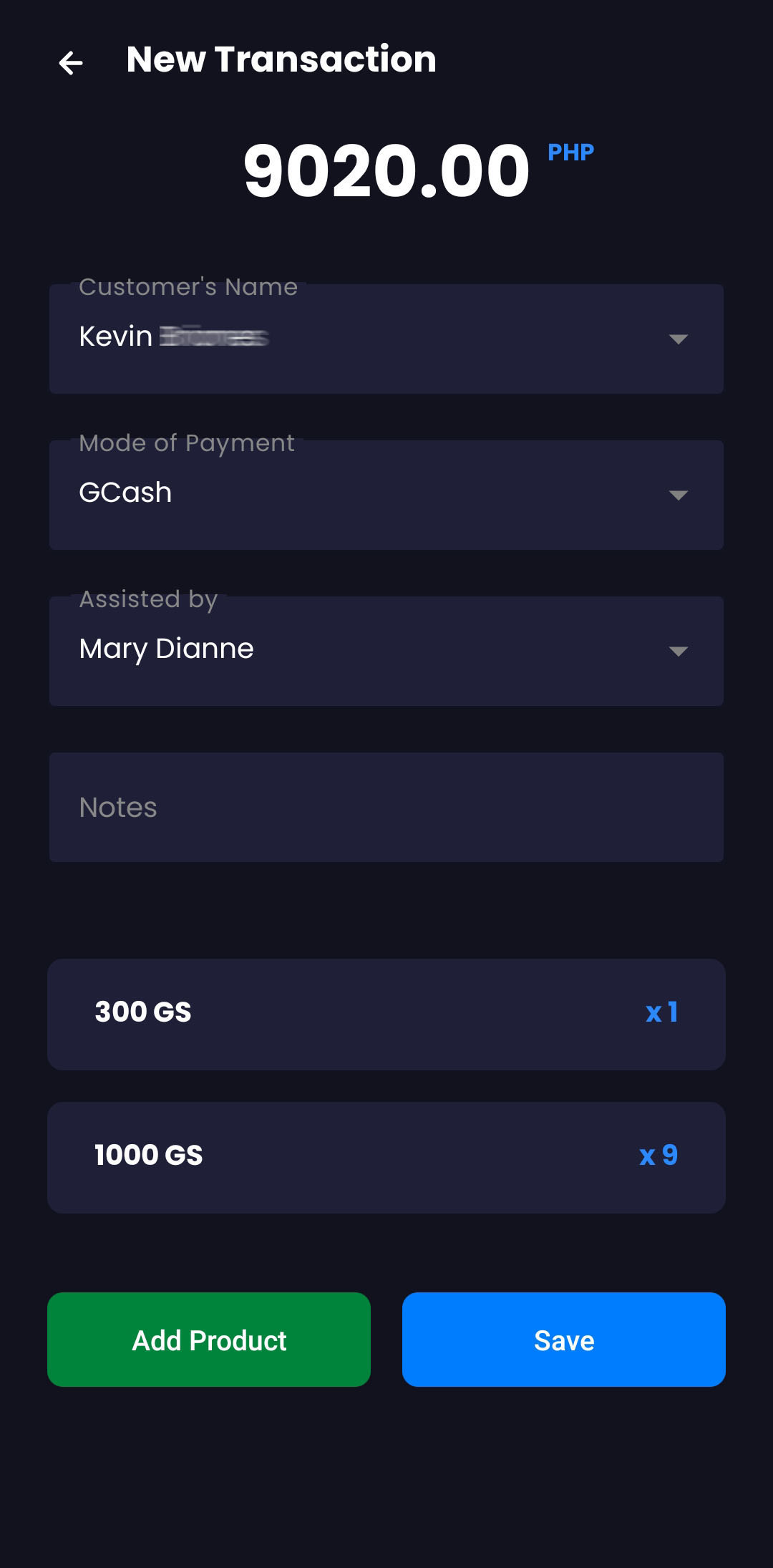Click the GCash payment value
The height and width of the screenshot is (1568, 773).
pyautogui.click(x=125, y=493)
